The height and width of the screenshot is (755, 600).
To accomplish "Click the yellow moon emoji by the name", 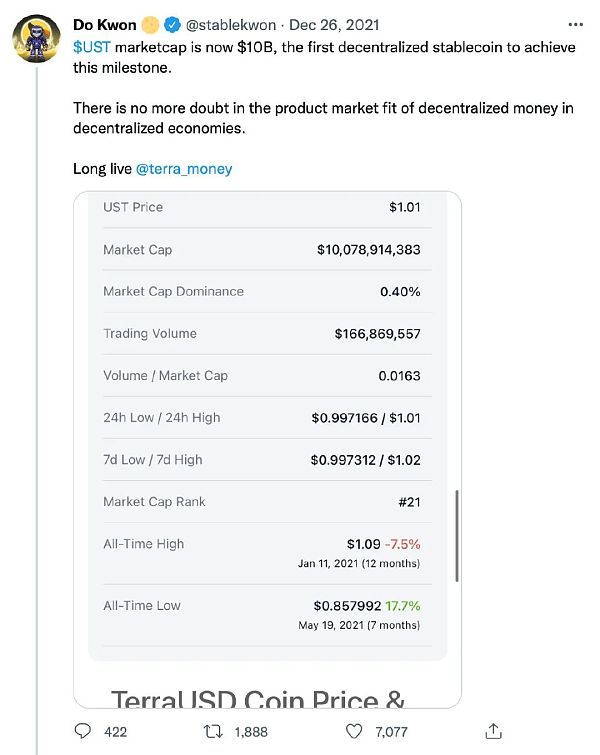I will [149, 25].
